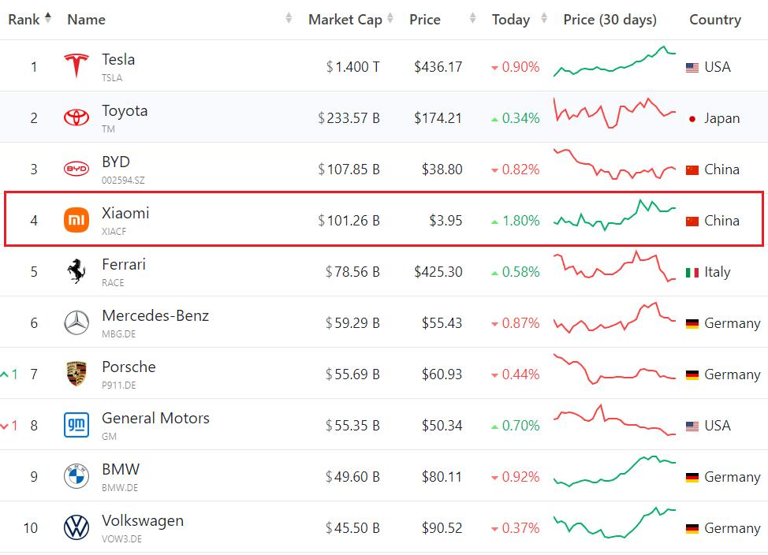Open the BMW company link
The width and height of the screenshot is (768, 555).
pyautogui.click(x=120, y=469)
